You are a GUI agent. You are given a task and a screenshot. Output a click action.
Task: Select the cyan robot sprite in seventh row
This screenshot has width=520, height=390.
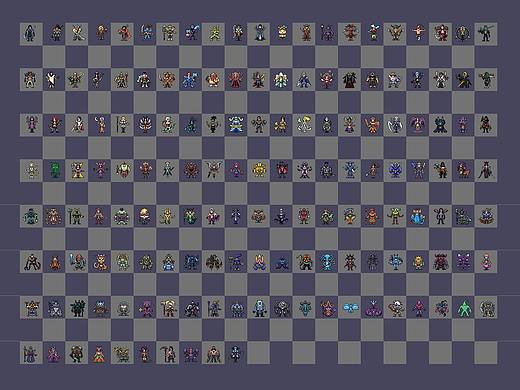click(x=259, y=308)
